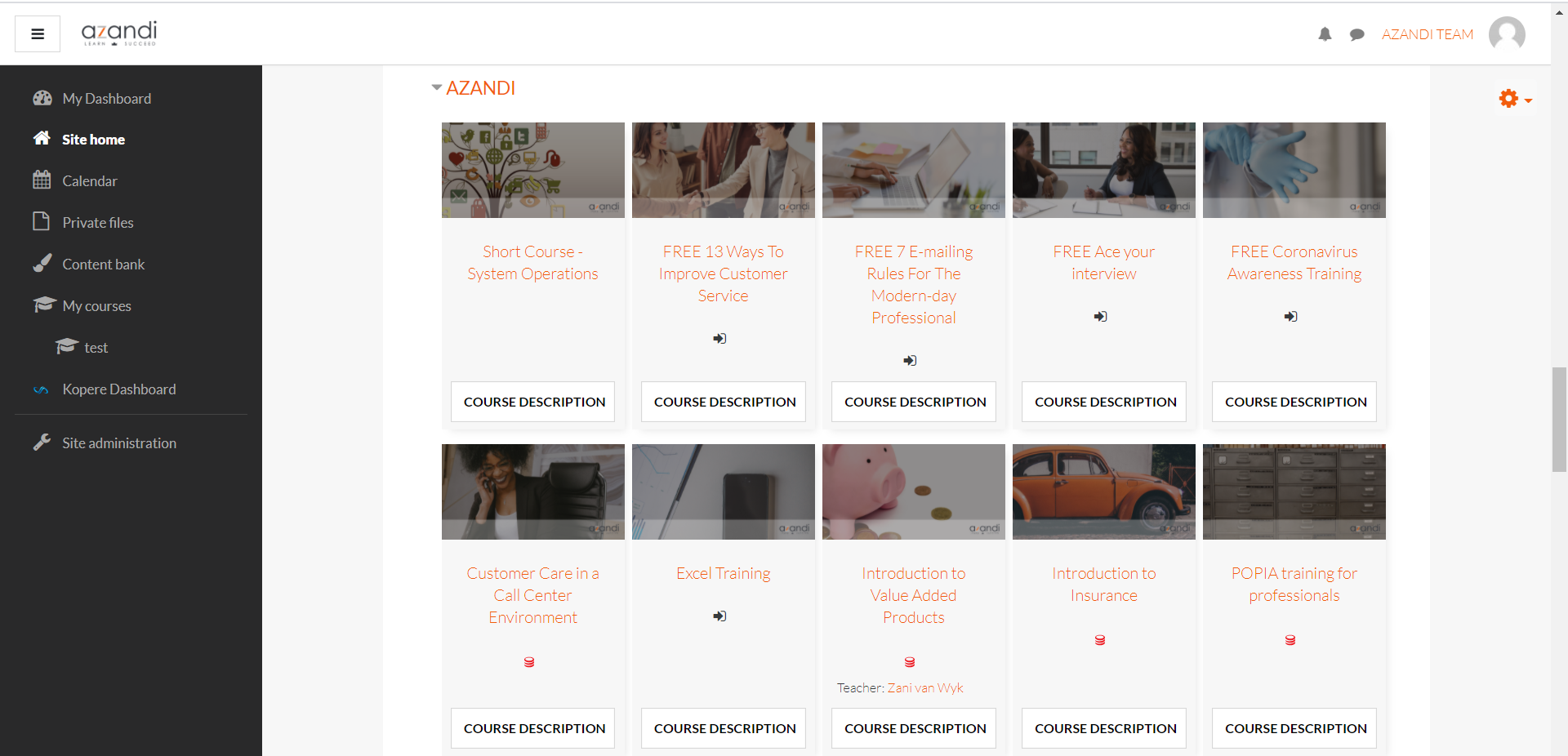Viewport: 1568px width, 756px height.
Task: Open POPIA training for professionals
Action: 1294,585
